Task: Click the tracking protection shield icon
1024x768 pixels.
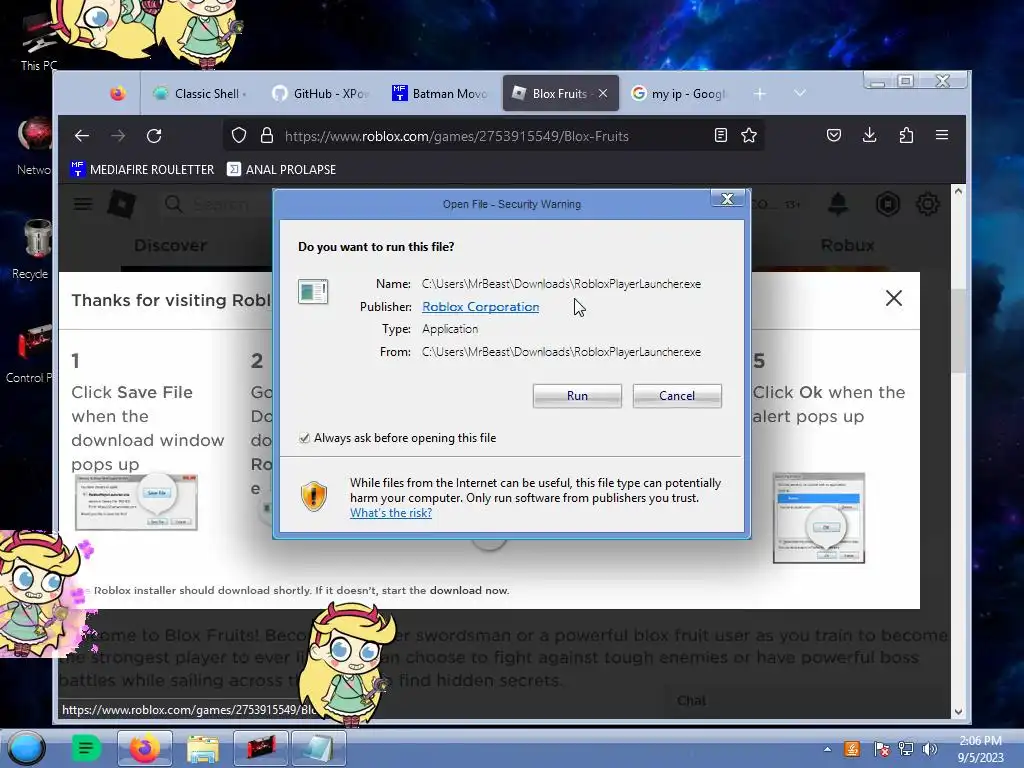Action: click(239, 136)
